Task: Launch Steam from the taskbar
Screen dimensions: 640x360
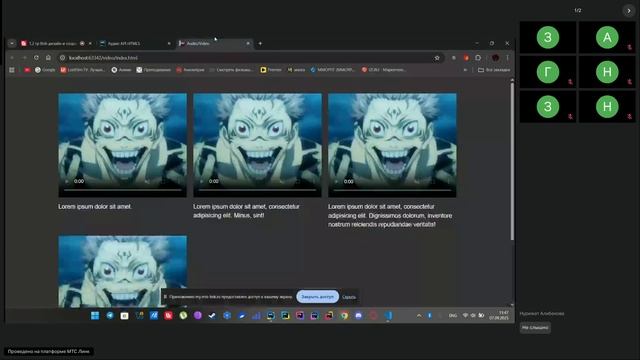Action: (212, 316)
